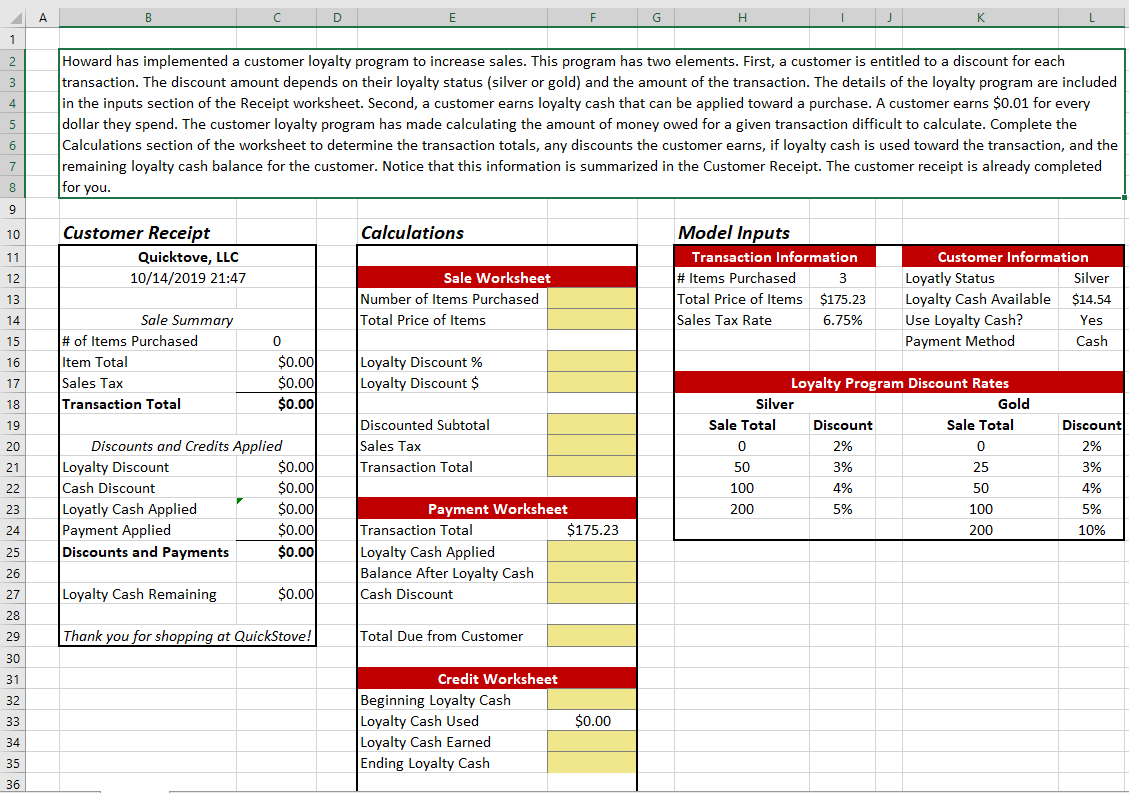Select the Total Price of Items $175.23 input
The width and height of the screenshot is (1129, 793).
pos(842,299)
